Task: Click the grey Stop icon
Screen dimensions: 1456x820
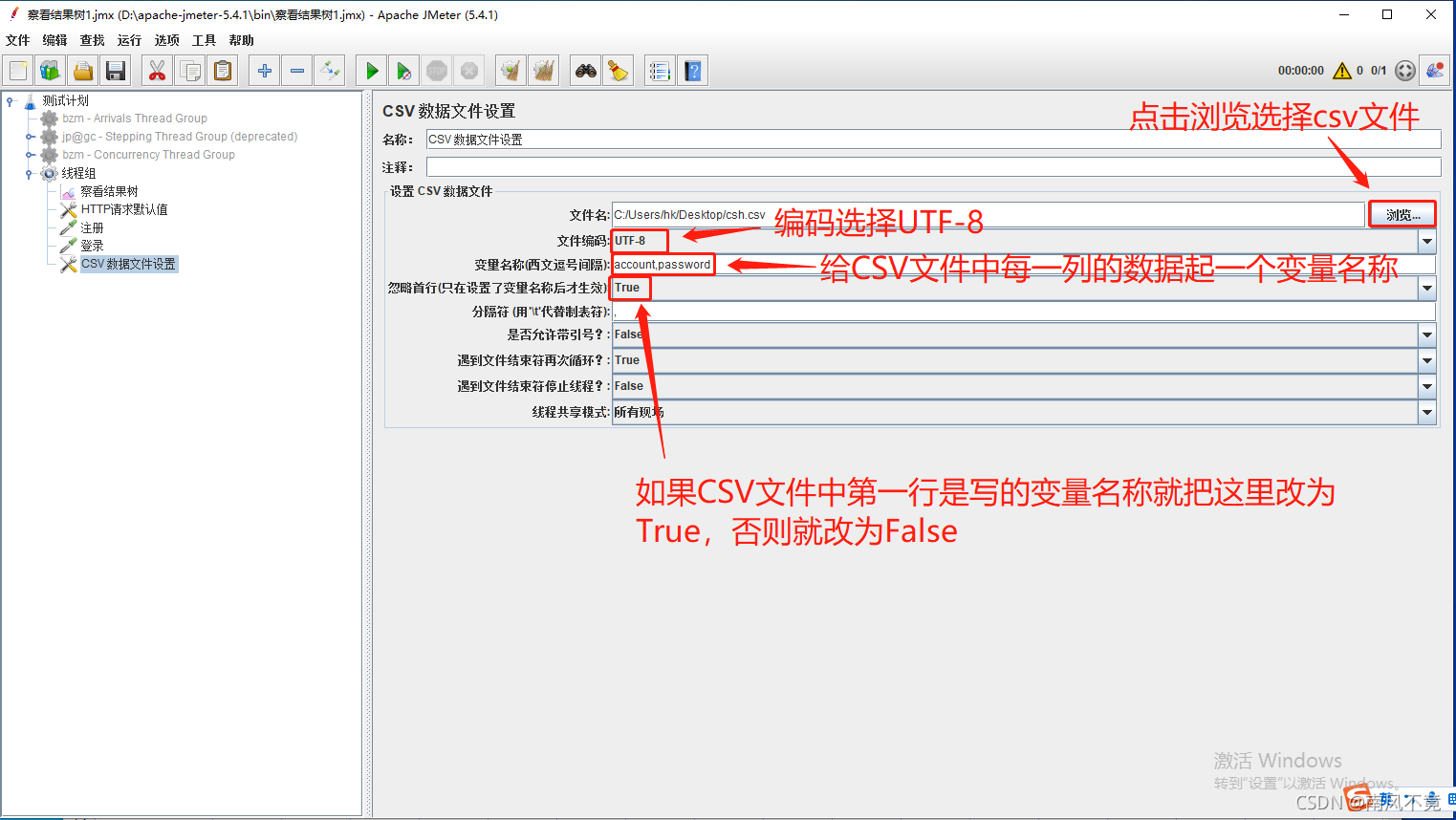Action: [x=437, y=71]
